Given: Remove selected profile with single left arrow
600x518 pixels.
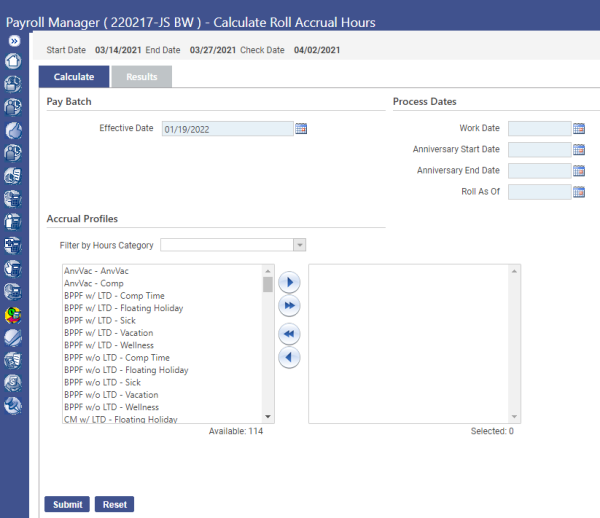Looking at the screenshot, I should click(x=289, y=357).
